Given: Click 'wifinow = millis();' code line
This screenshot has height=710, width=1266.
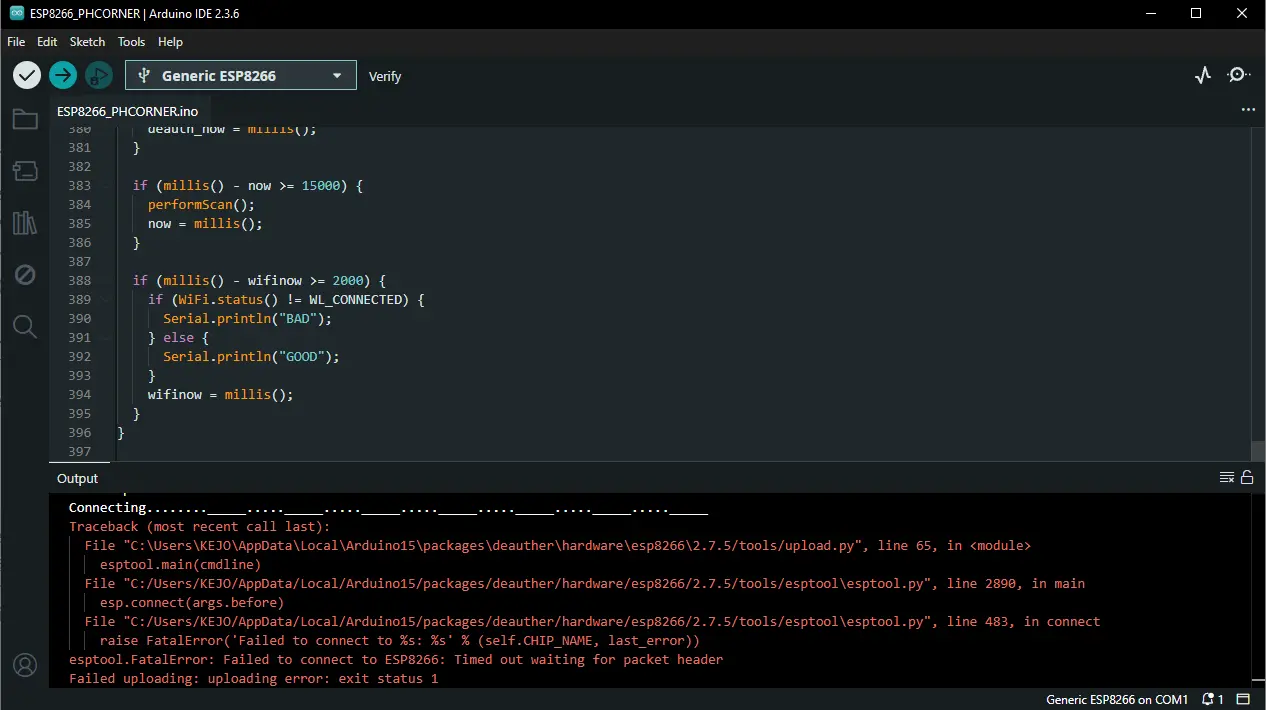Looking at the screenshot, I should coord(220,395).
